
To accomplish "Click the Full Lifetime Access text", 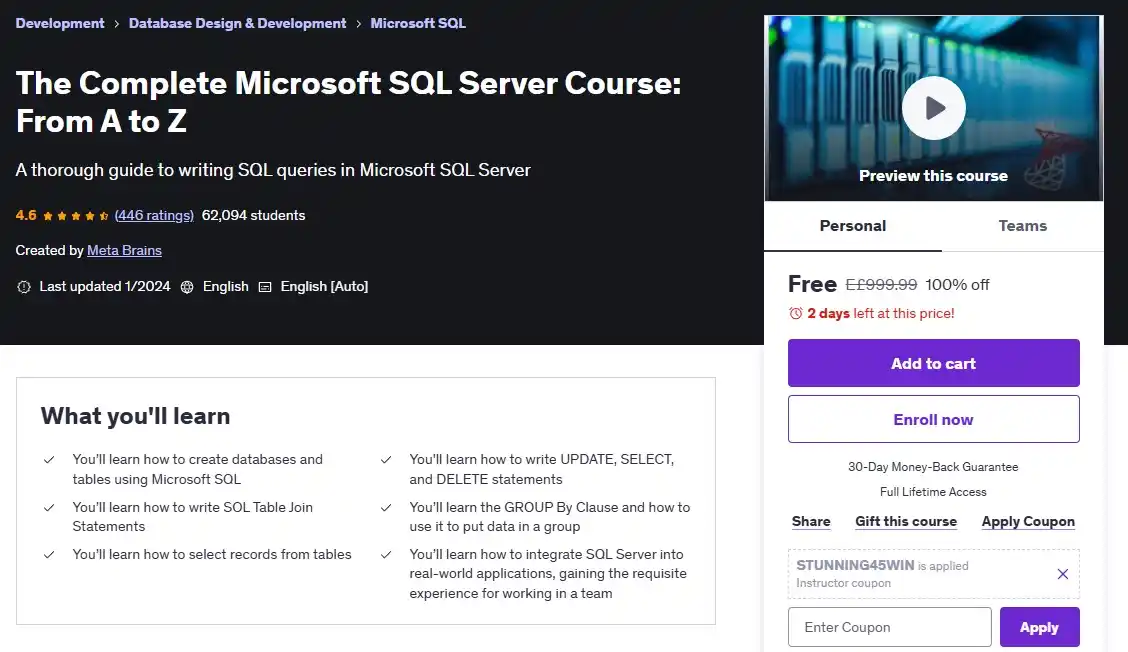I will (933, 492).
